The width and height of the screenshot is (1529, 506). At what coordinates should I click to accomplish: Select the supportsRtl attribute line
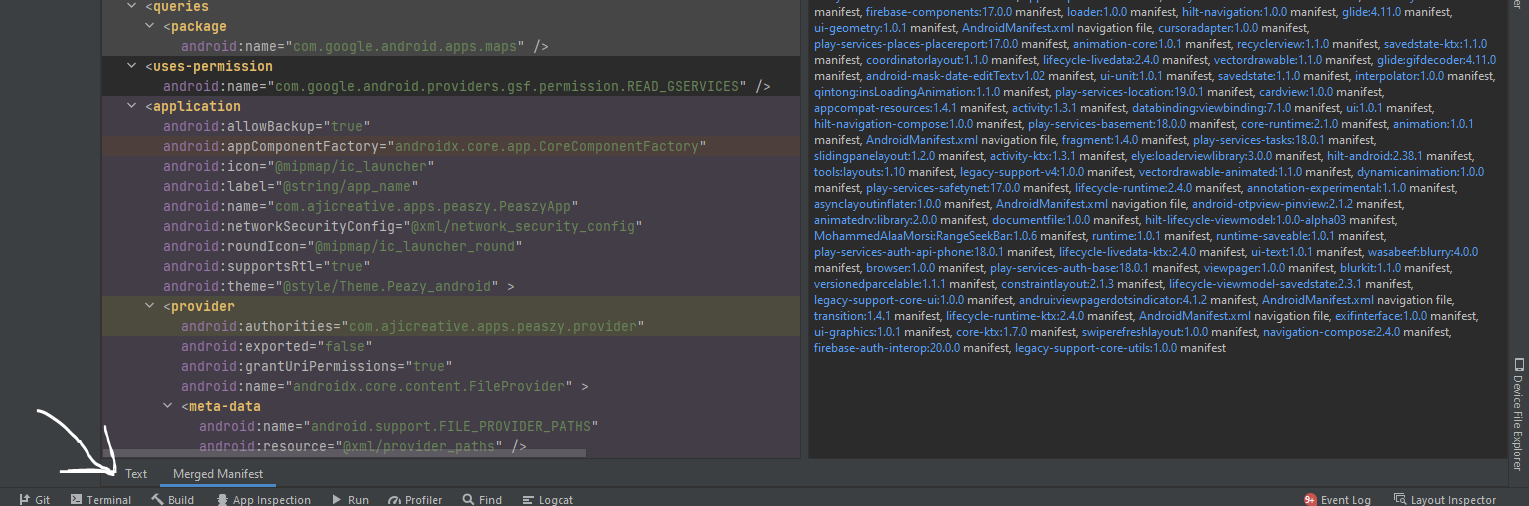(267, 266)
